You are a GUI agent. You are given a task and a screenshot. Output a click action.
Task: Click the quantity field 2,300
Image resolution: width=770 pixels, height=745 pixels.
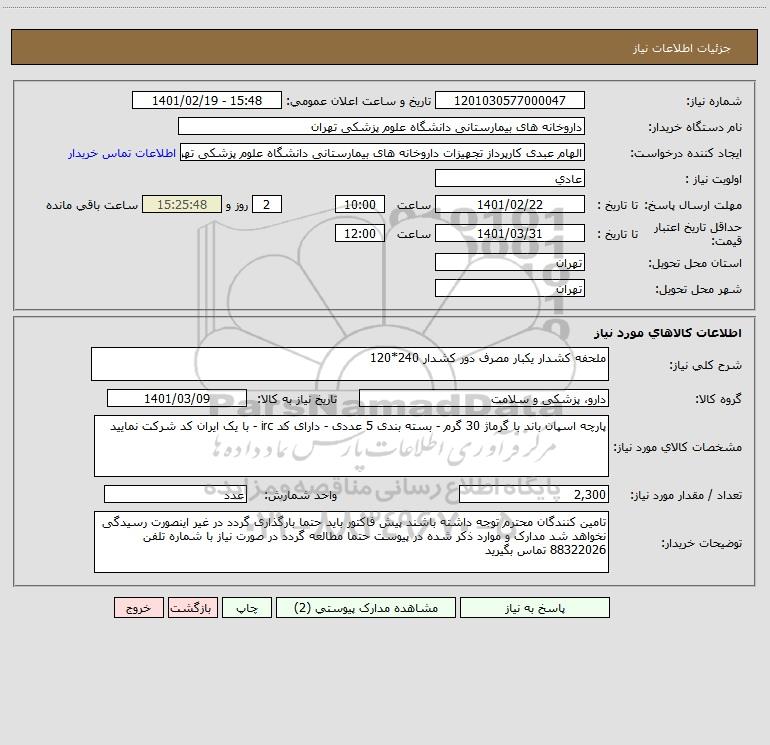[x=534, y=494]
